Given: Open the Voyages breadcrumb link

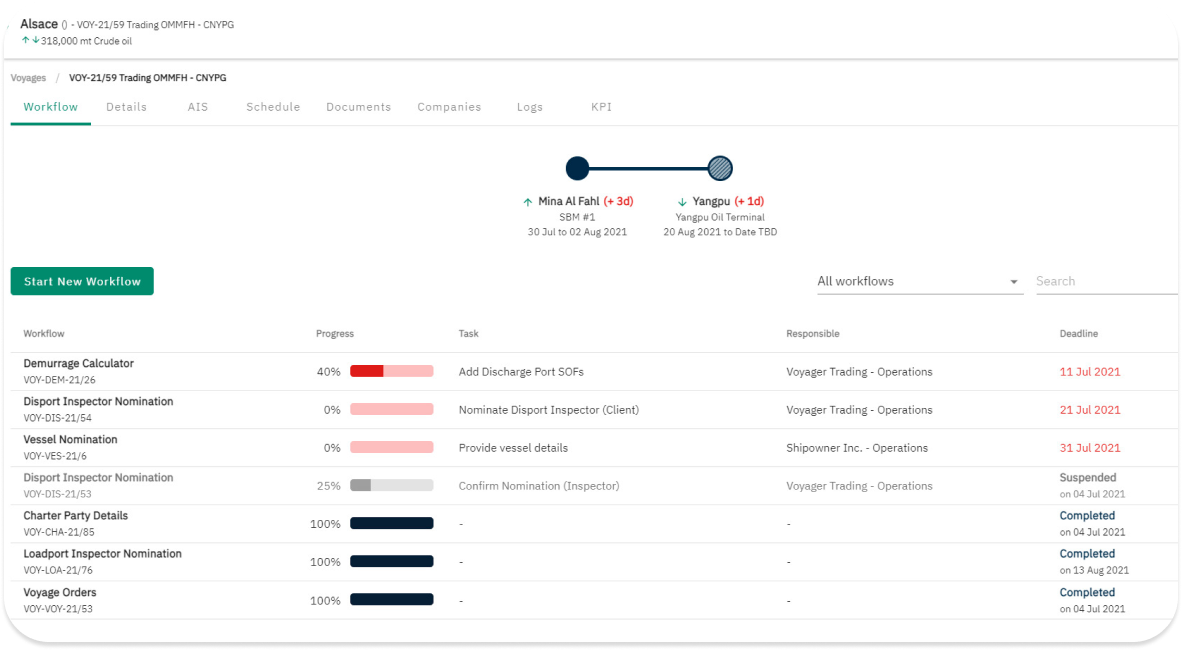Looking at the screenshot, I should 28,77.
